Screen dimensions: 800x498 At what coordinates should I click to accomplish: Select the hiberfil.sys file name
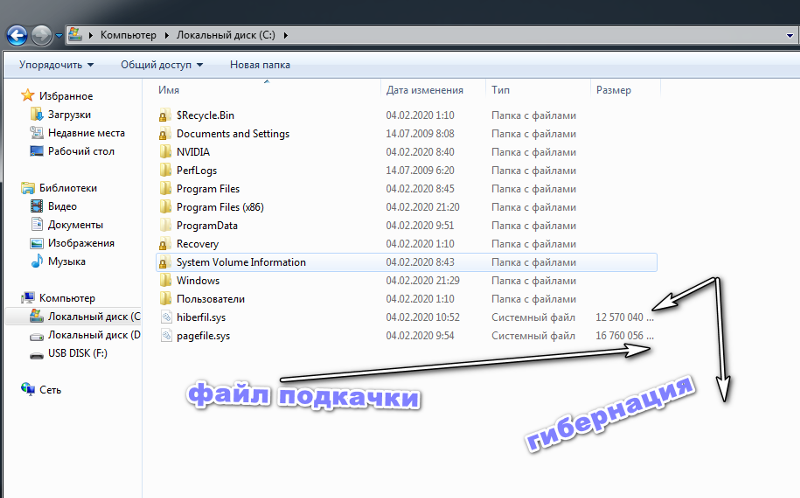pyautogui.click(x=201, y=317)
